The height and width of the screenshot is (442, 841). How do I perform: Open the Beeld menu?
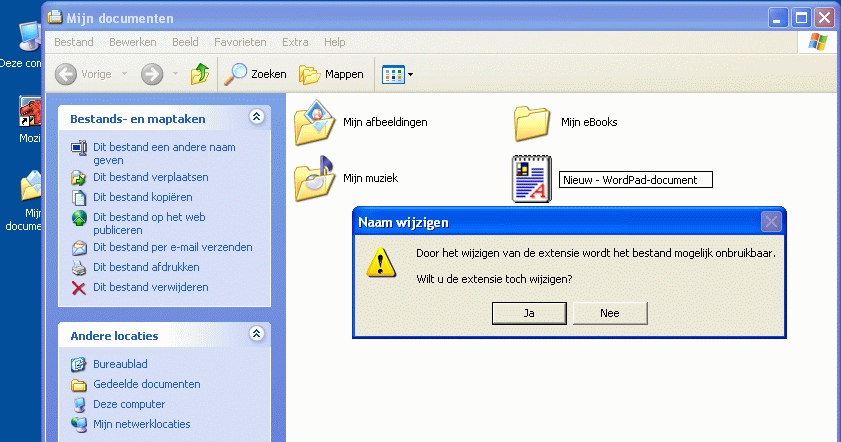(185, 42)
